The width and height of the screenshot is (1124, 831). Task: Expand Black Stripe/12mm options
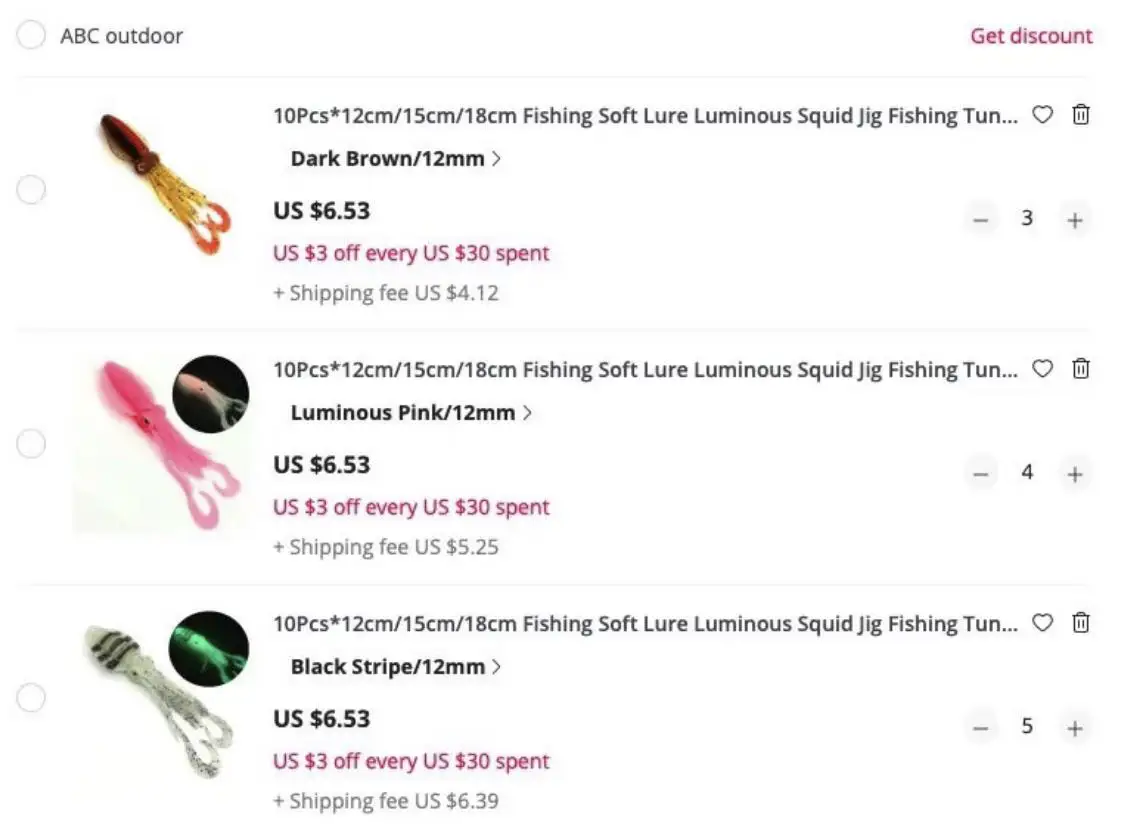coord(396,667)
